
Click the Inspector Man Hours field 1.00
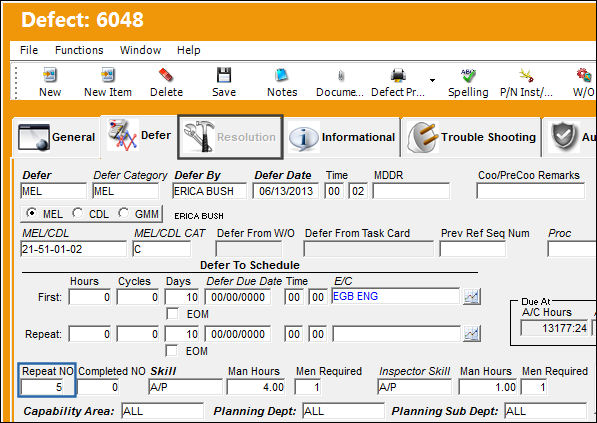(488, 387)
